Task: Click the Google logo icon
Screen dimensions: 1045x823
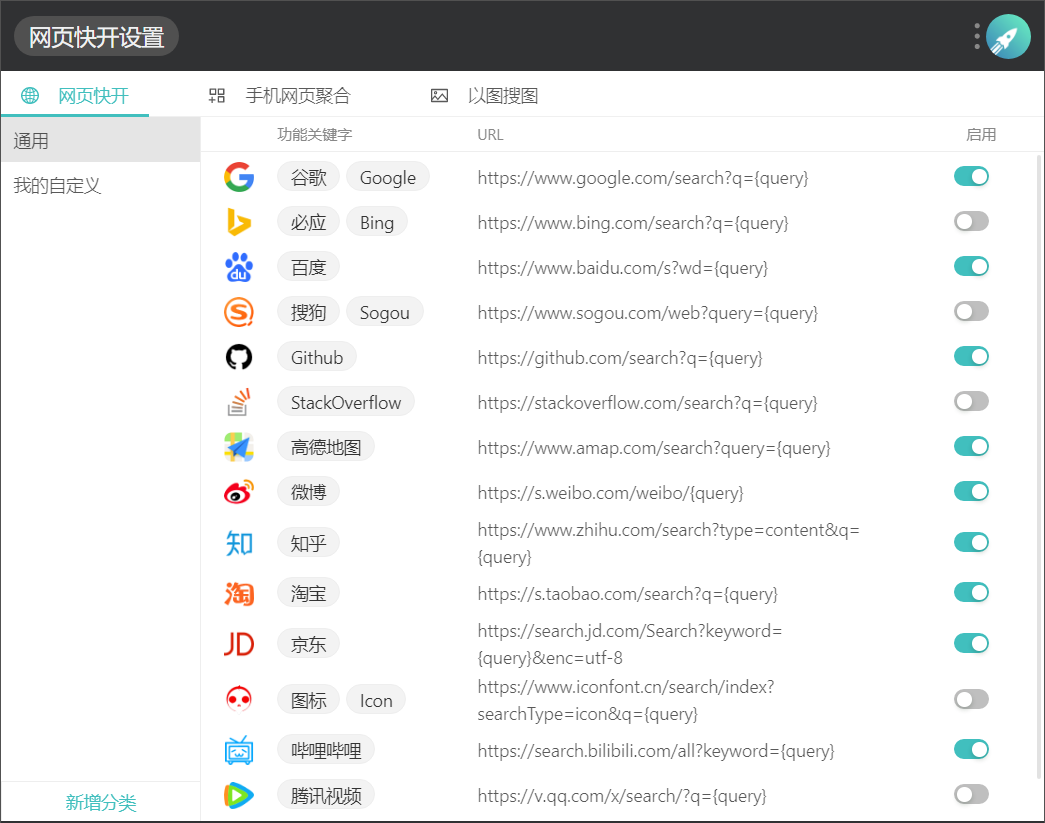Action: click(x=239, y=177)
